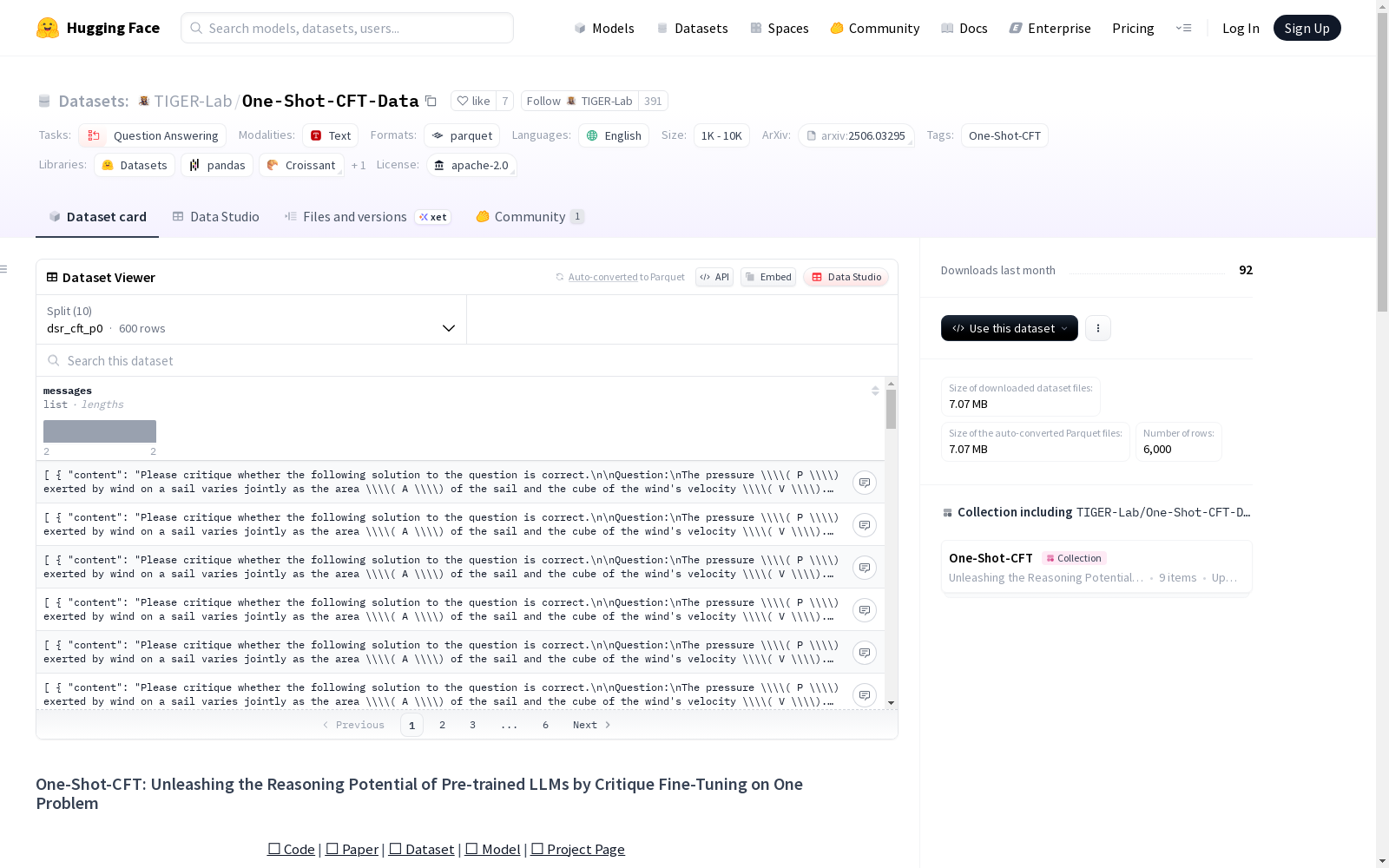Go to page 3 of viewer
This screenshot has width=1389, height=868.
point(473,725)
